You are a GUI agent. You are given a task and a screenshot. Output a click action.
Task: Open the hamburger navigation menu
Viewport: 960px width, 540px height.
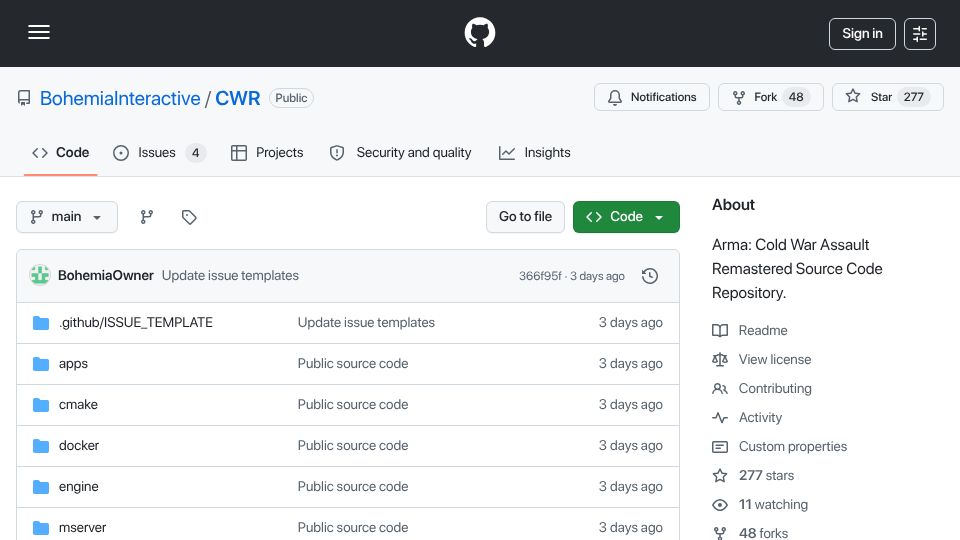[39, 32]
